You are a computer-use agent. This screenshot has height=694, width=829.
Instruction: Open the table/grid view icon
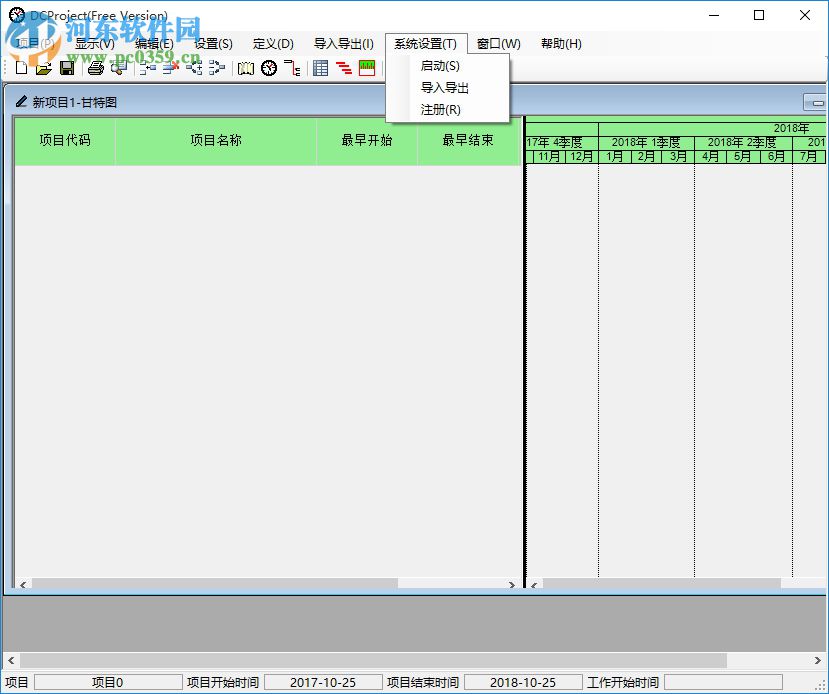coord(322,67)
